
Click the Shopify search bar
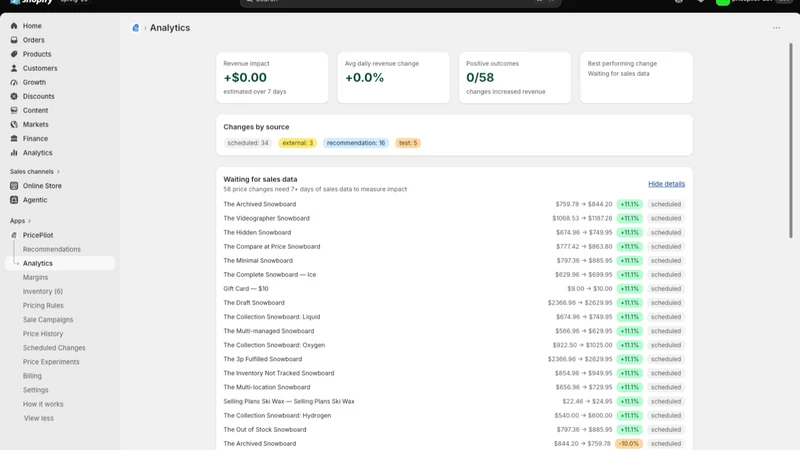pos(401,2)
